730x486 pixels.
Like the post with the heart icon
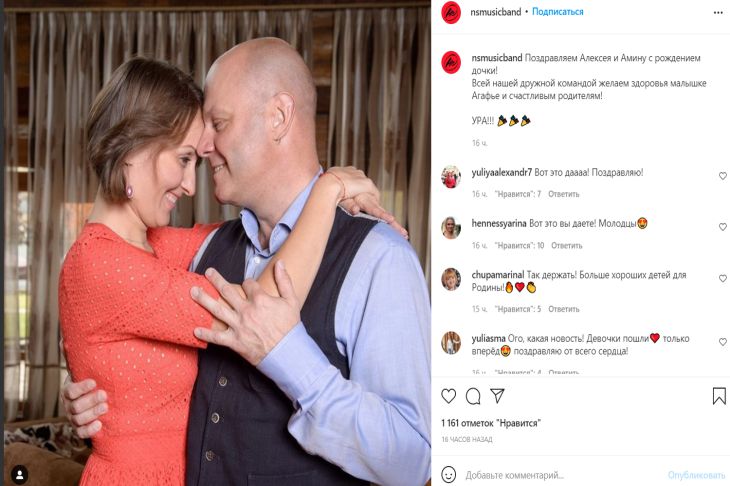tap(449, 396)
